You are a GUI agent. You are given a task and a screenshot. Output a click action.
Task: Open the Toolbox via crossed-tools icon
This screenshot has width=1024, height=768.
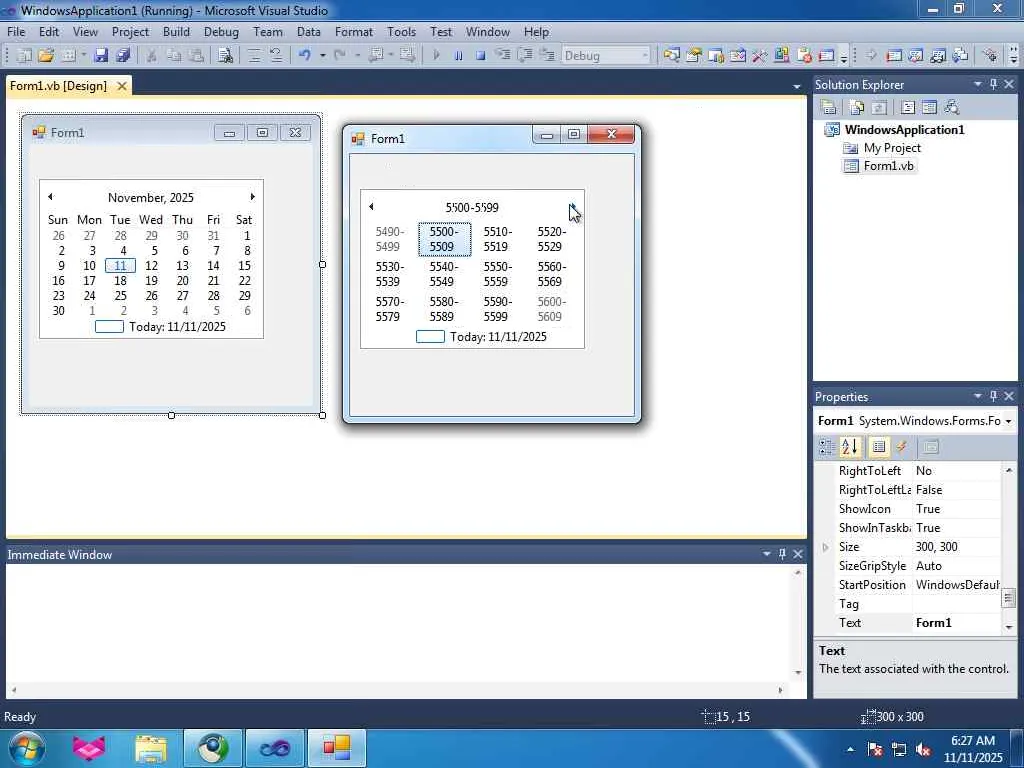tap(759, 56)
